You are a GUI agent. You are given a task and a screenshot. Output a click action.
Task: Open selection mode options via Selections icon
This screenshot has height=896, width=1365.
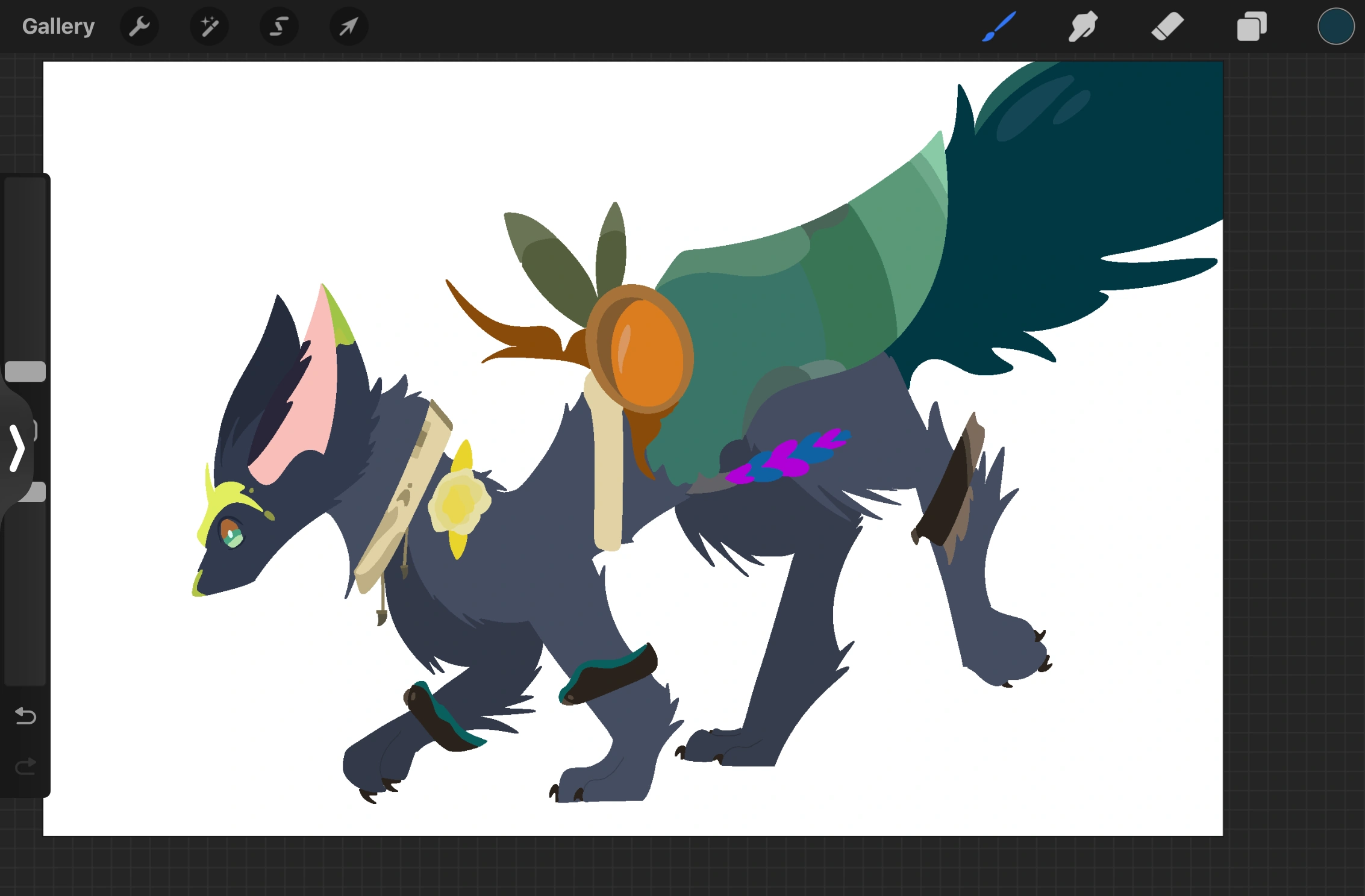coord(278,26)
